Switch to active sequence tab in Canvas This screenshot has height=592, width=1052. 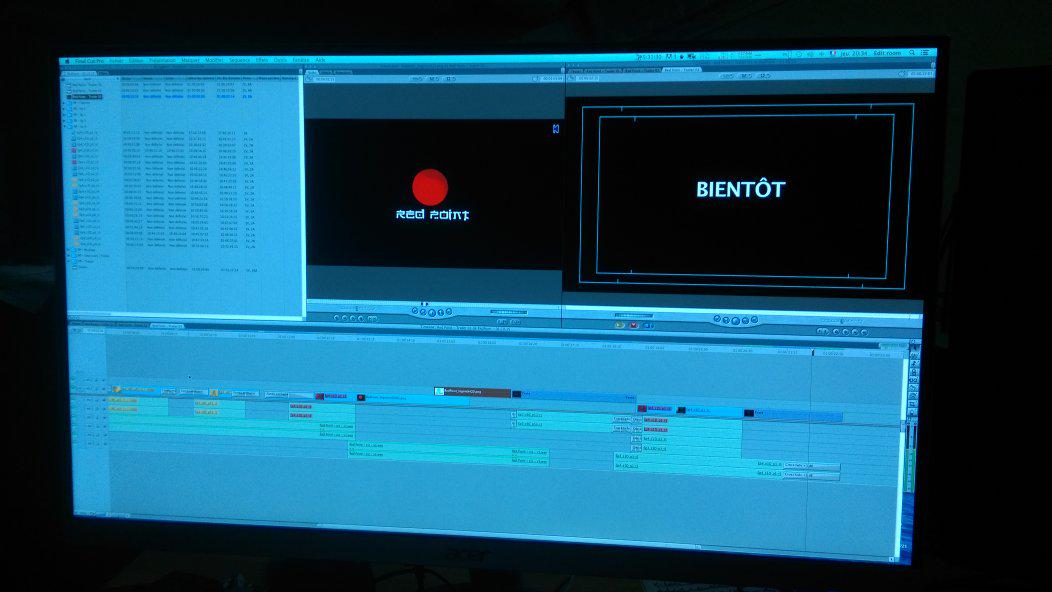point(682,69)
